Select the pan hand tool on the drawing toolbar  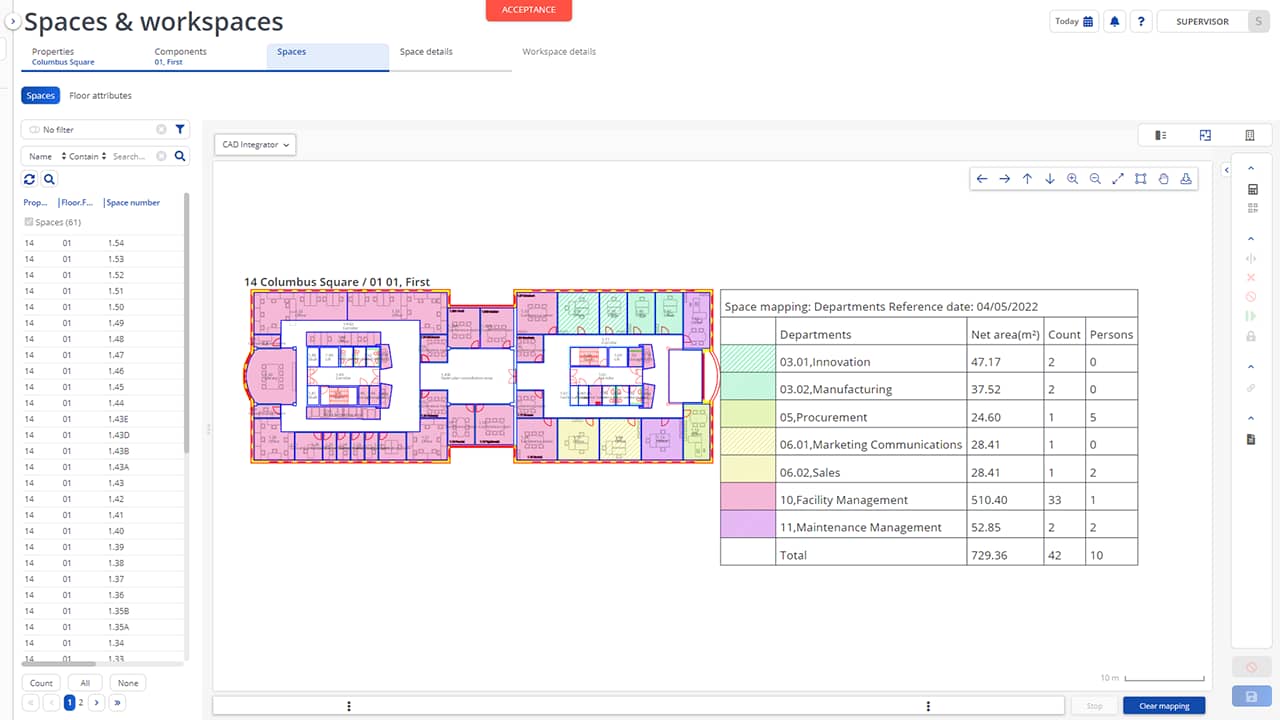(x=1163, y=178)
